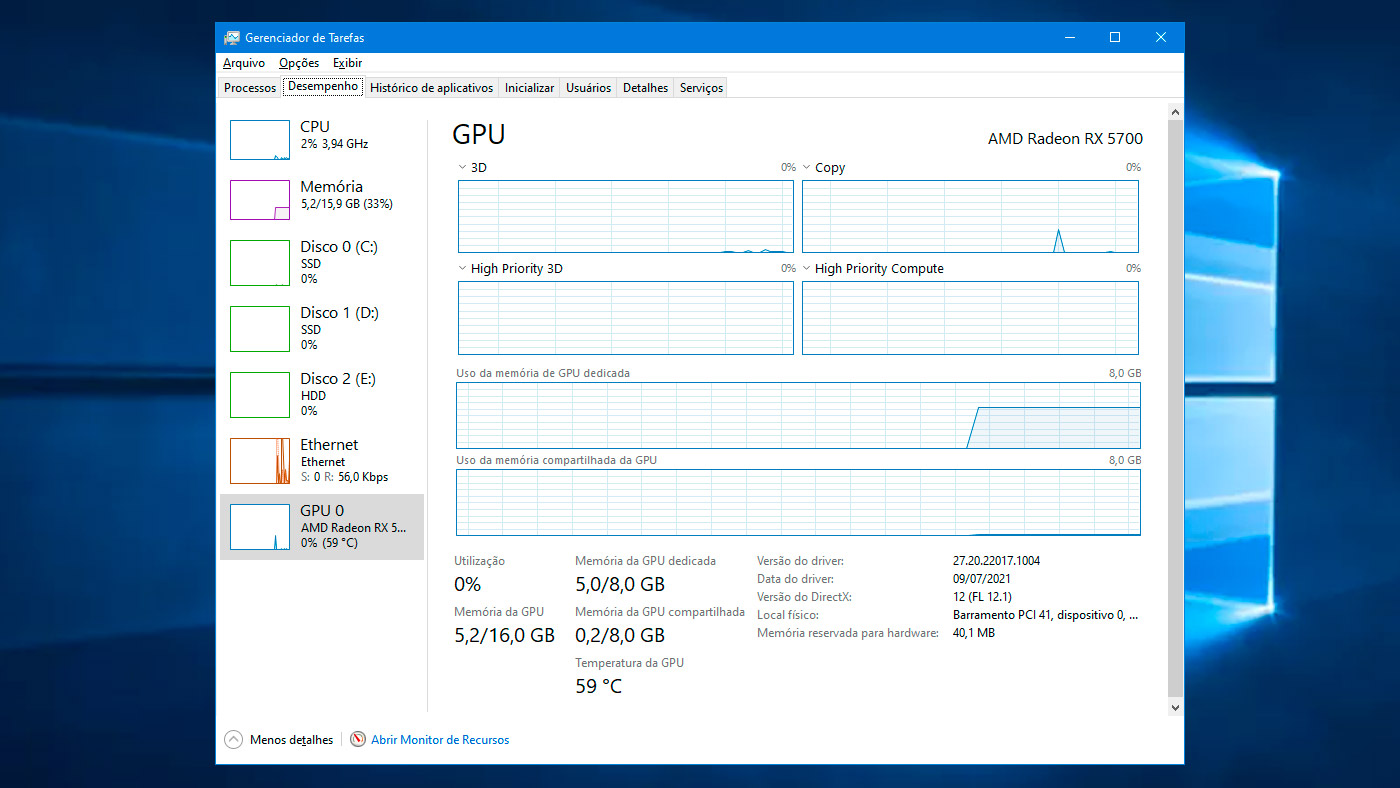Click the 3D engine usage graph
The height and width of the screenshot is (788, 1400).
pyautogui.click(x=626, y=216)
